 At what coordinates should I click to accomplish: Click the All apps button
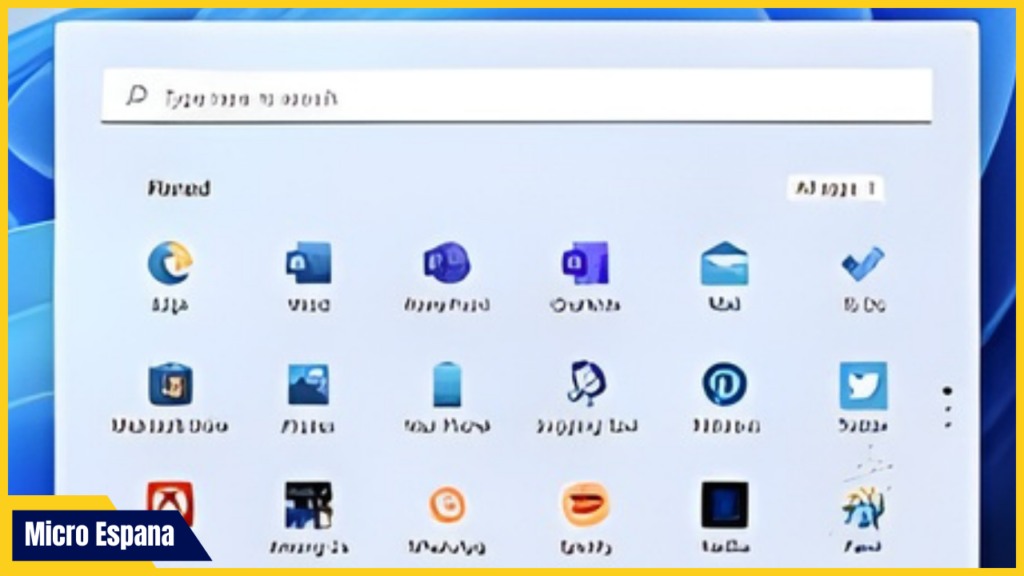coord(835,188)
